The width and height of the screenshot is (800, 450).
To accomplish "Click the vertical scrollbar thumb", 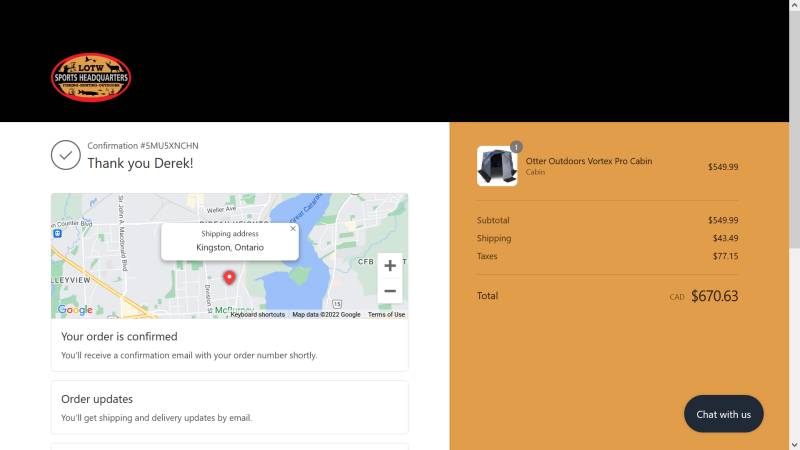I will [794, 128].
